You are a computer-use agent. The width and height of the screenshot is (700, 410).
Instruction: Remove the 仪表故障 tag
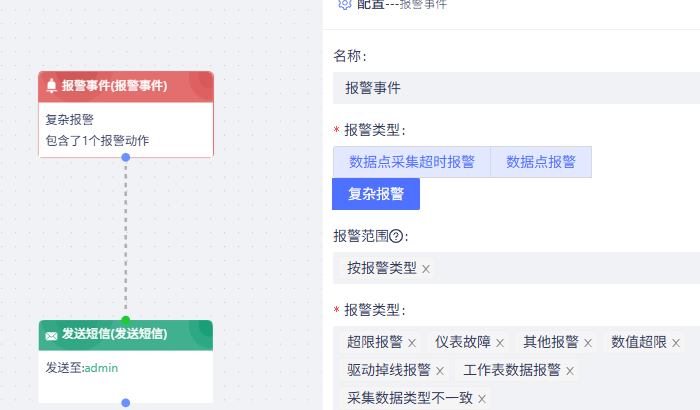click(x=500, y=343)
